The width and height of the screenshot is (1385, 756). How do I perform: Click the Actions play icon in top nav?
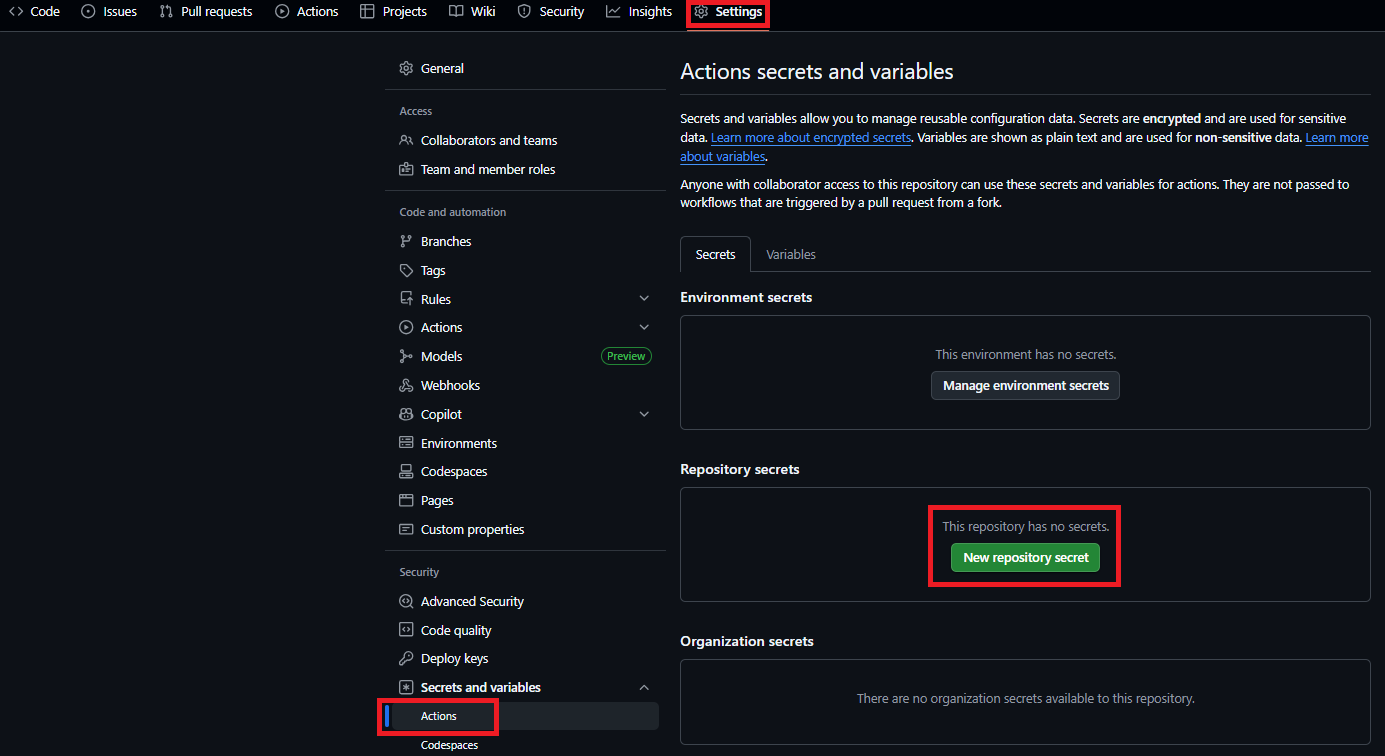click(x=282, y=12)
